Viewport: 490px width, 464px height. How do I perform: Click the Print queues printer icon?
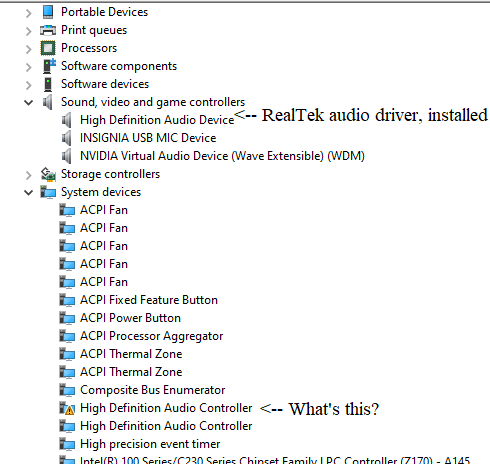(48, 30)
